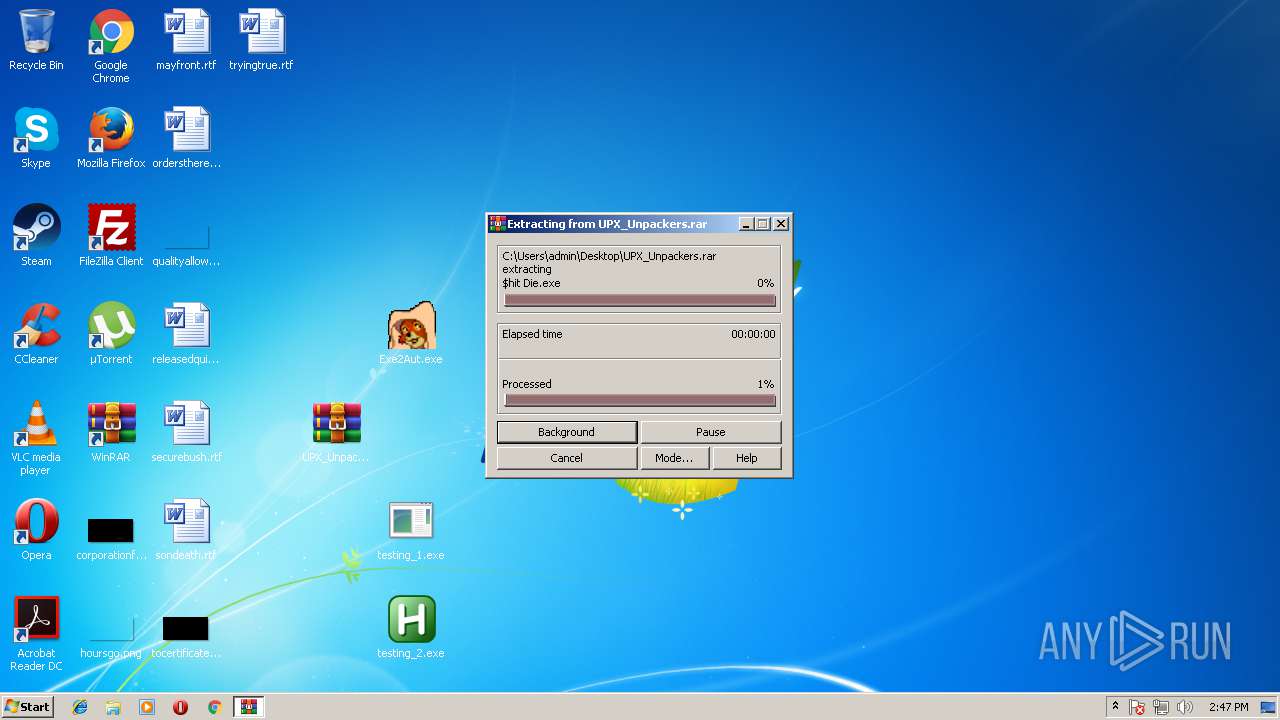
Task: Click Opera icon in taskbar
Action: coord(181,707)
